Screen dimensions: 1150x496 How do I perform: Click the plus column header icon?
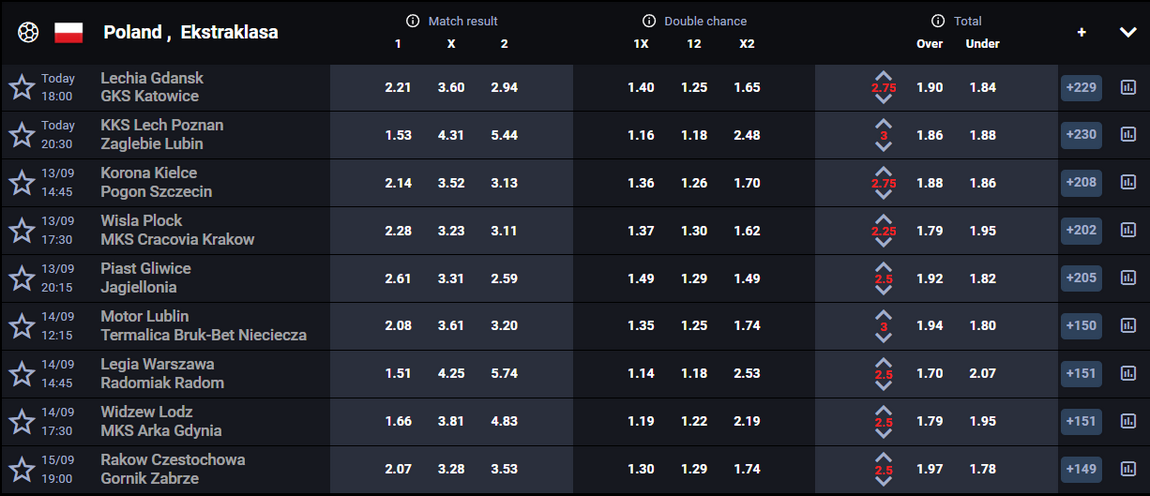point(1081,32)
